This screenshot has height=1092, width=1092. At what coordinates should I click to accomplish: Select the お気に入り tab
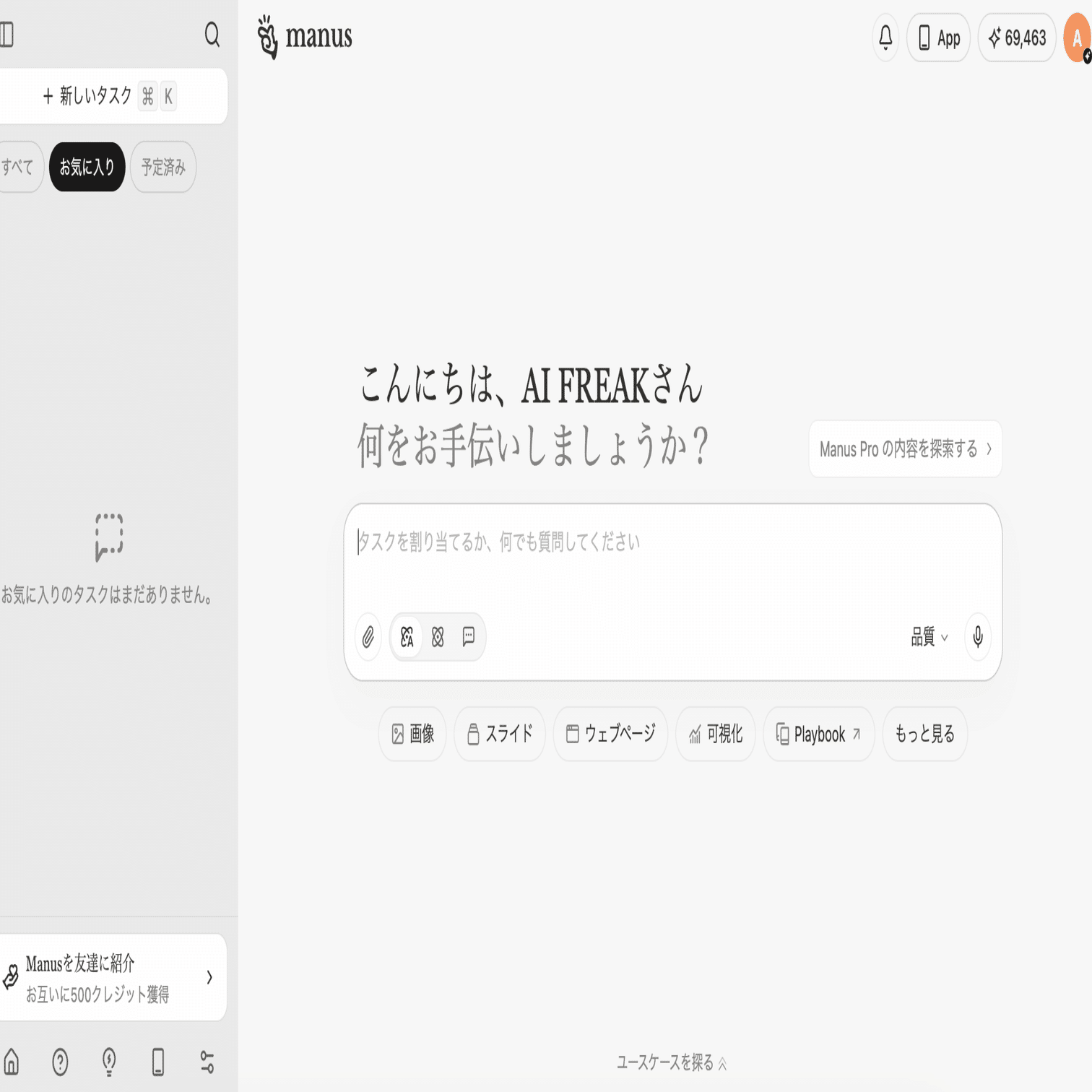(x=87, y=167)
